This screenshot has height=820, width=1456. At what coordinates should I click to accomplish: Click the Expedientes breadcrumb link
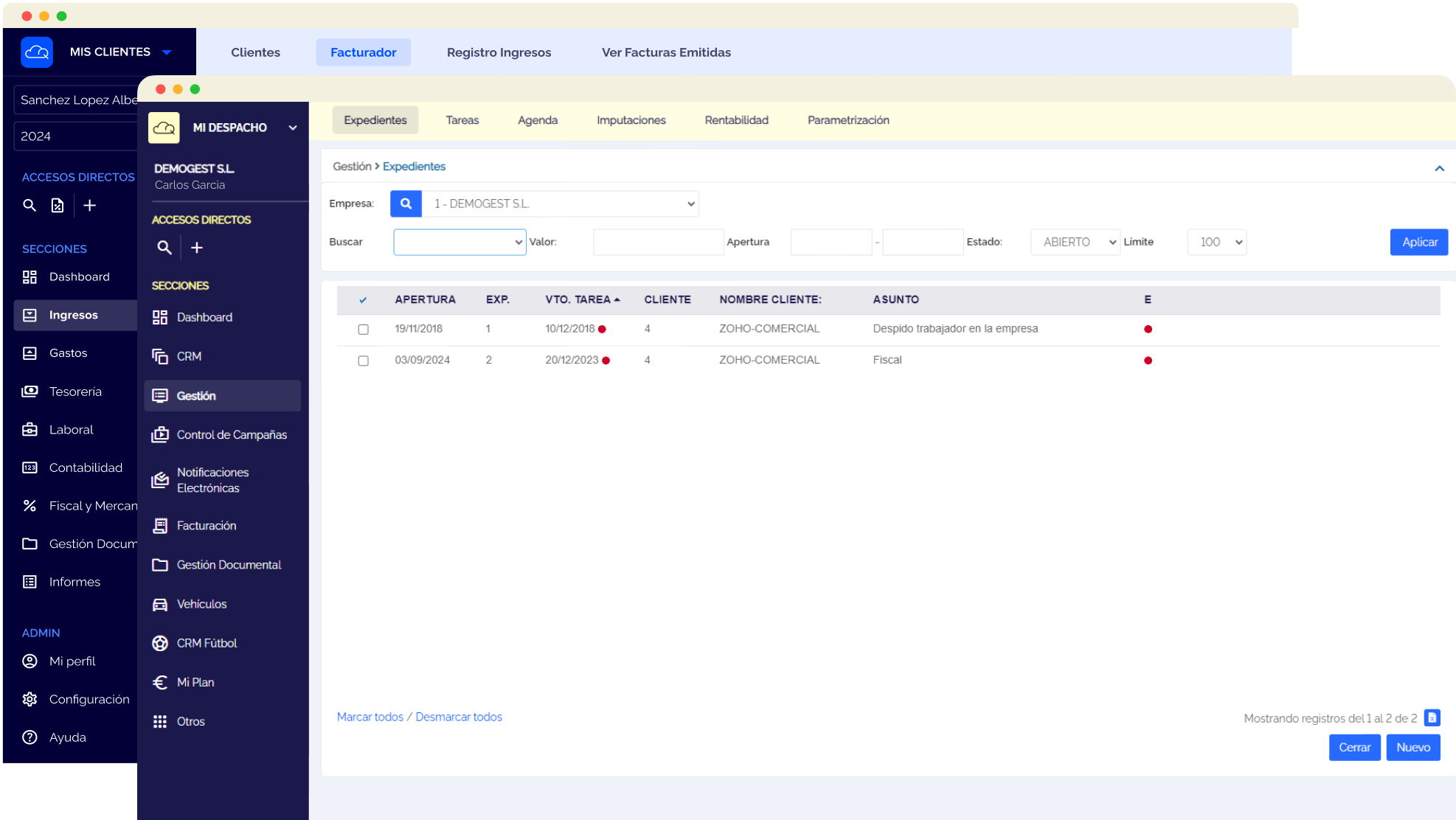[414, 167]
